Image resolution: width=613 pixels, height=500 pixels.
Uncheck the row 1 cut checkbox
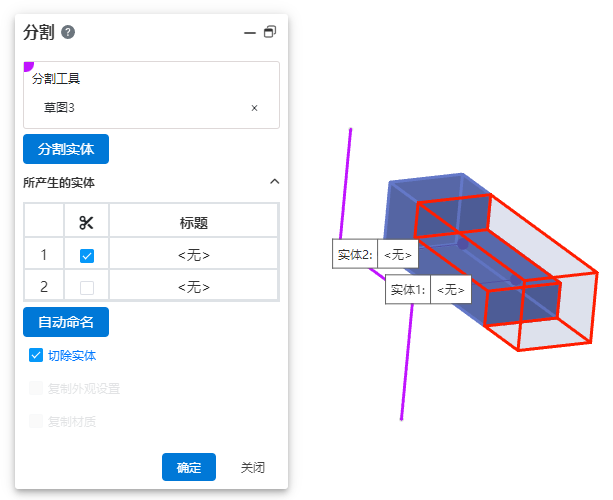tap(87, 256)
